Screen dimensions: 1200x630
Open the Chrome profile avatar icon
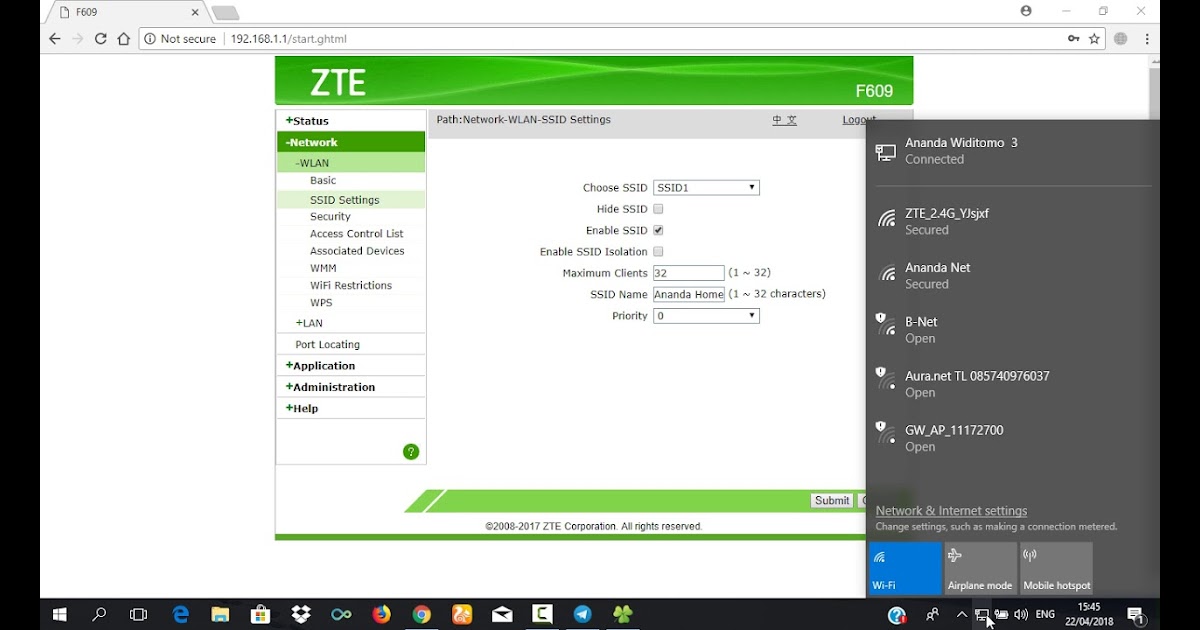click(x=1026, y=11)
